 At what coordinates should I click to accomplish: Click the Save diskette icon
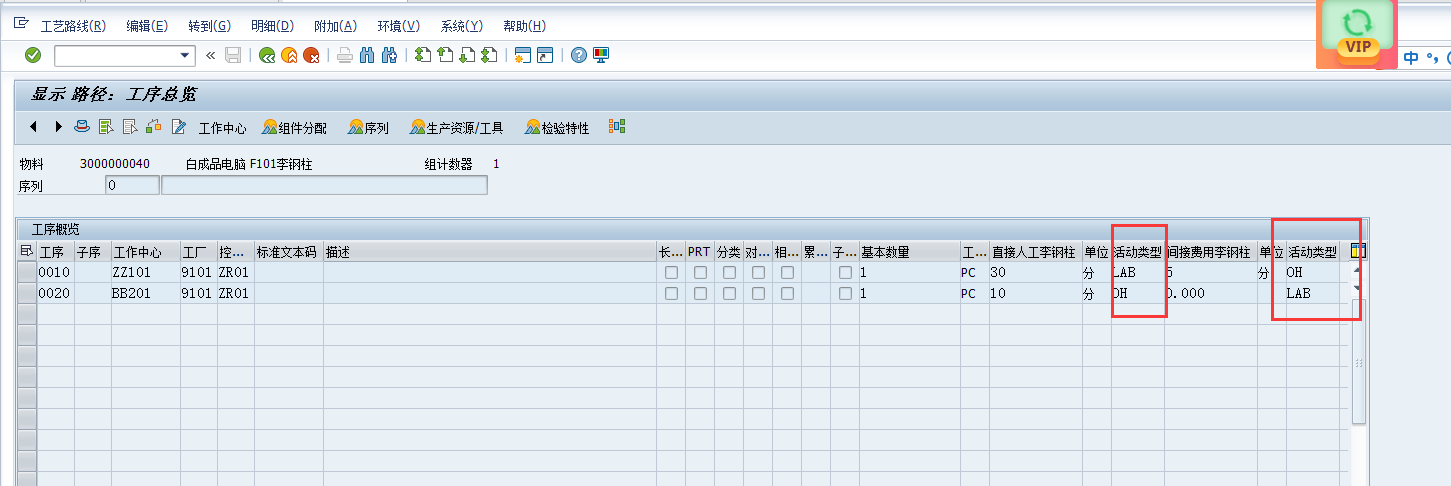[x=233, y=55]
